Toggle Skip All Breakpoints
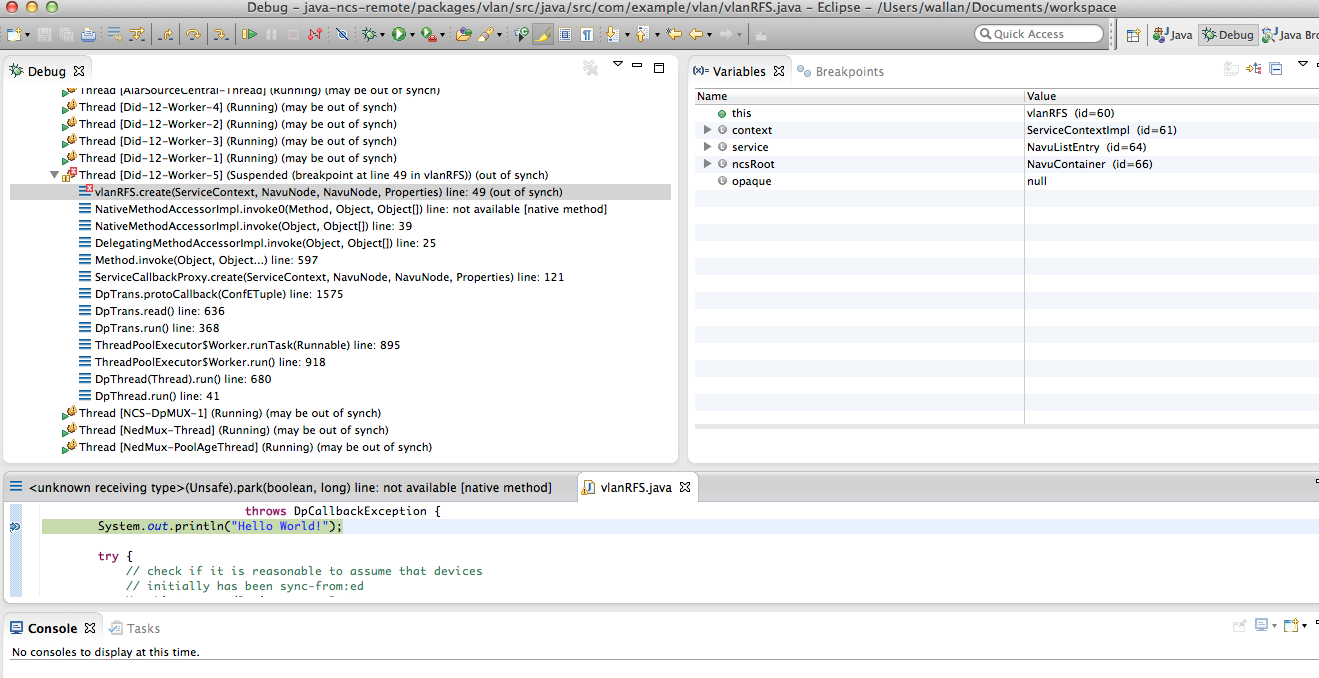The height and width of the screenshot is (678, 1319). (341, 35)
